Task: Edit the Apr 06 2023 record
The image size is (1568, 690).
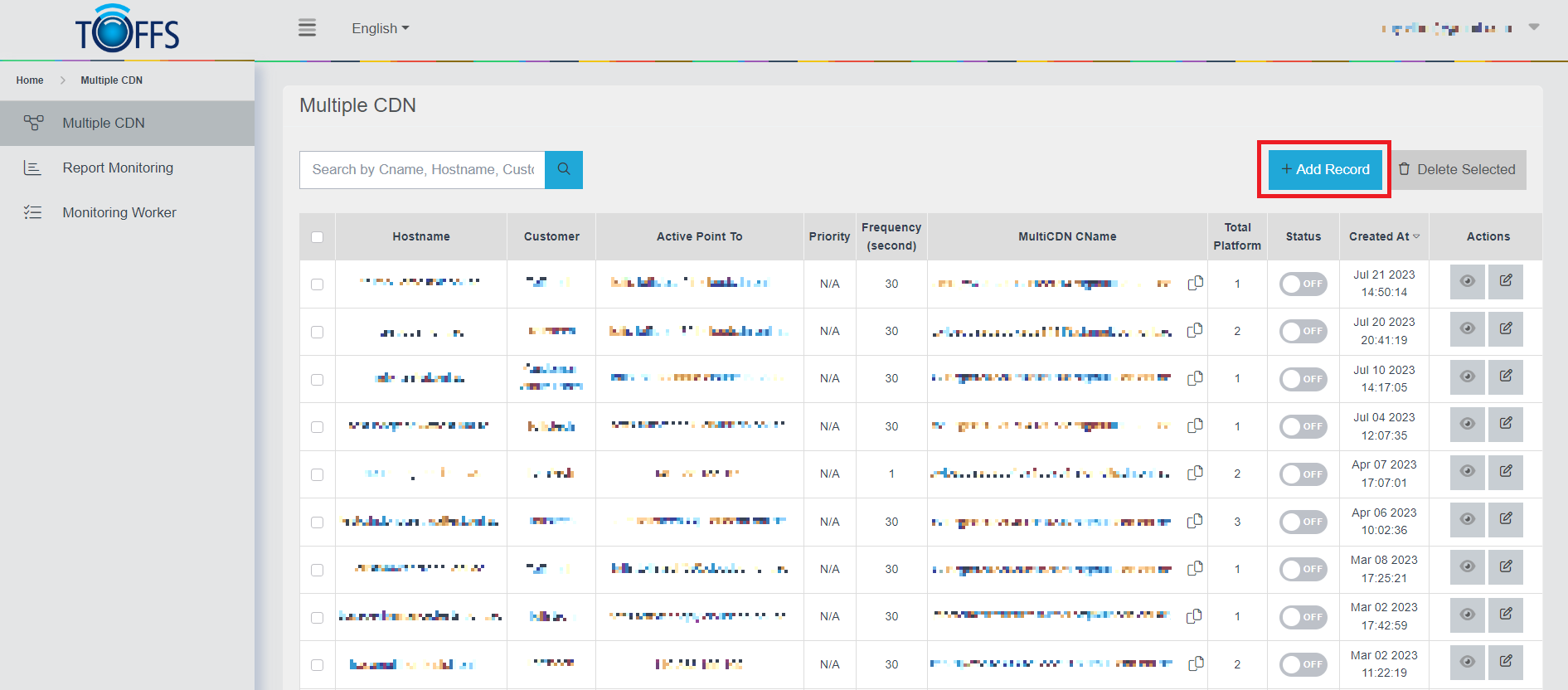Action: point(1505,519)
